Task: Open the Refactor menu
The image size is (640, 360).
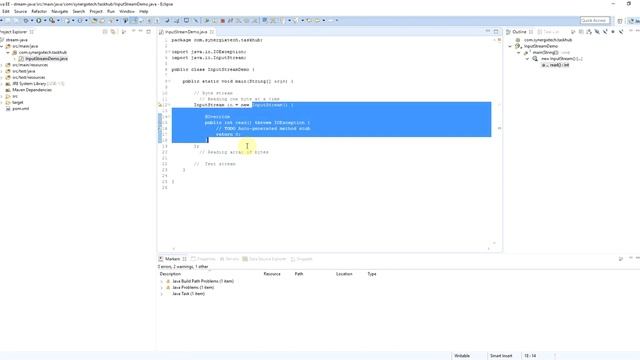Action: click(x=39, y=11)
